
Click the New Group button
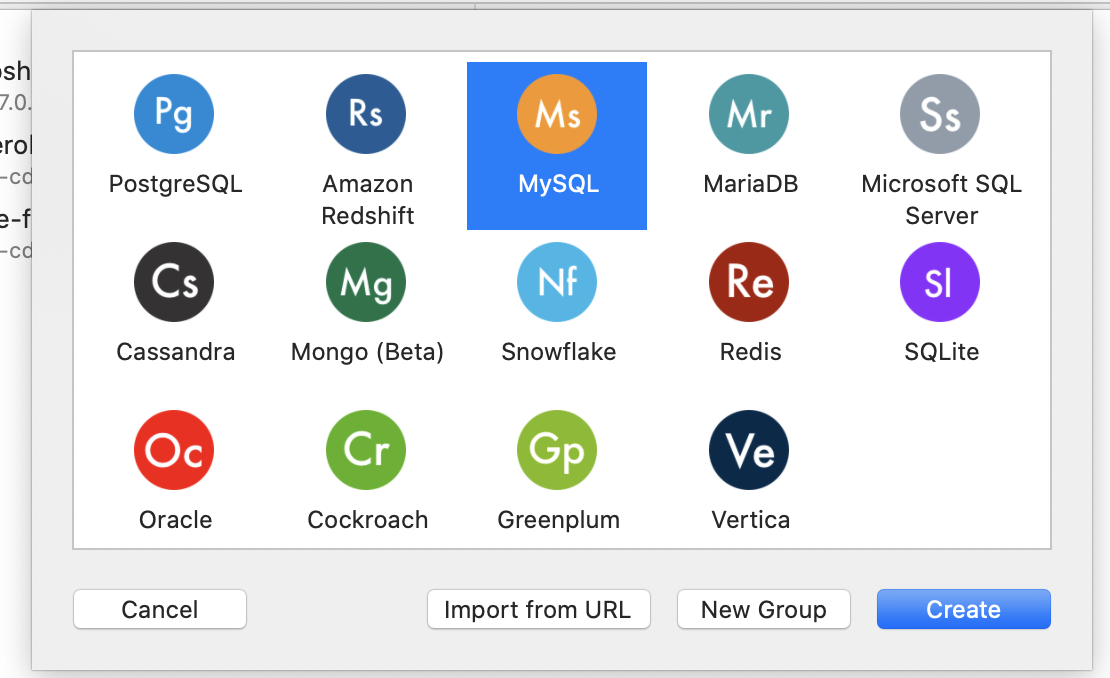click(x=764, y=609)
